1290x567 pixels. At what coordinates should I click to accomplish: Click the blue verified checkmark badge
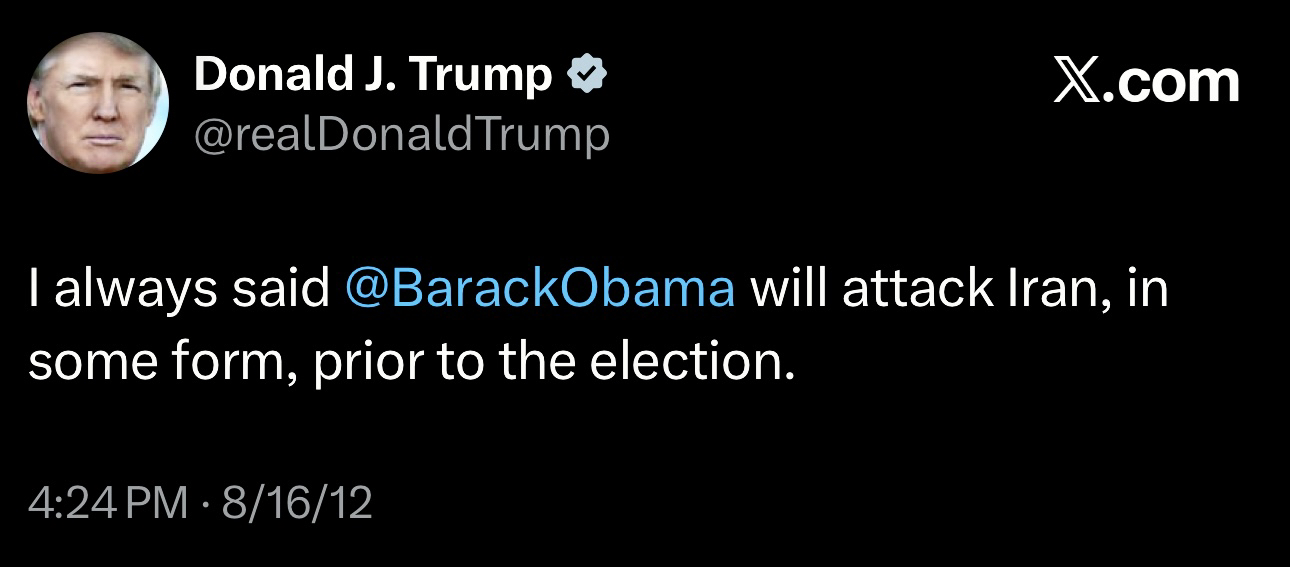[x=587, y=74]
